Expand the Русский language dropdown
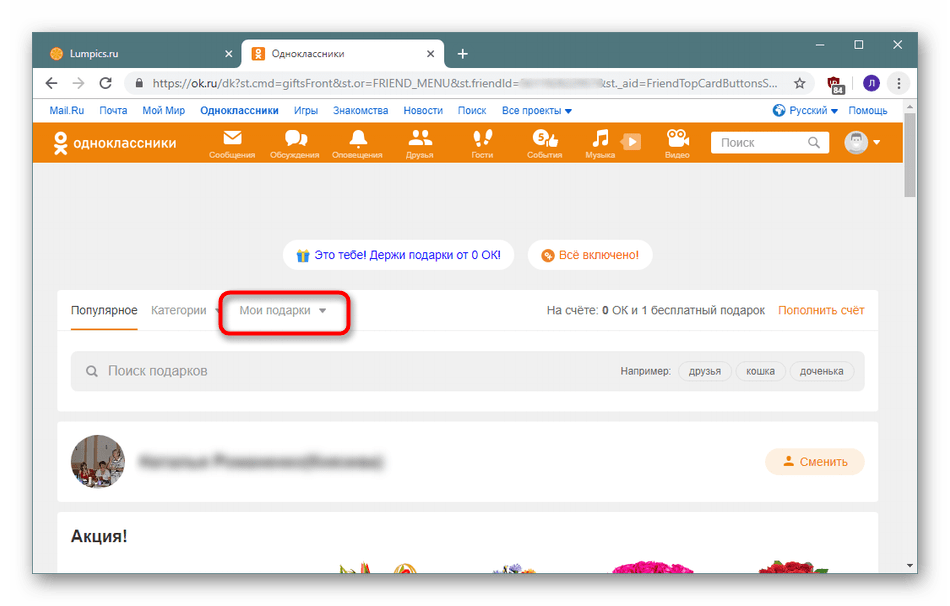This screenshot has width=950, height=606. tap(805, 110)
